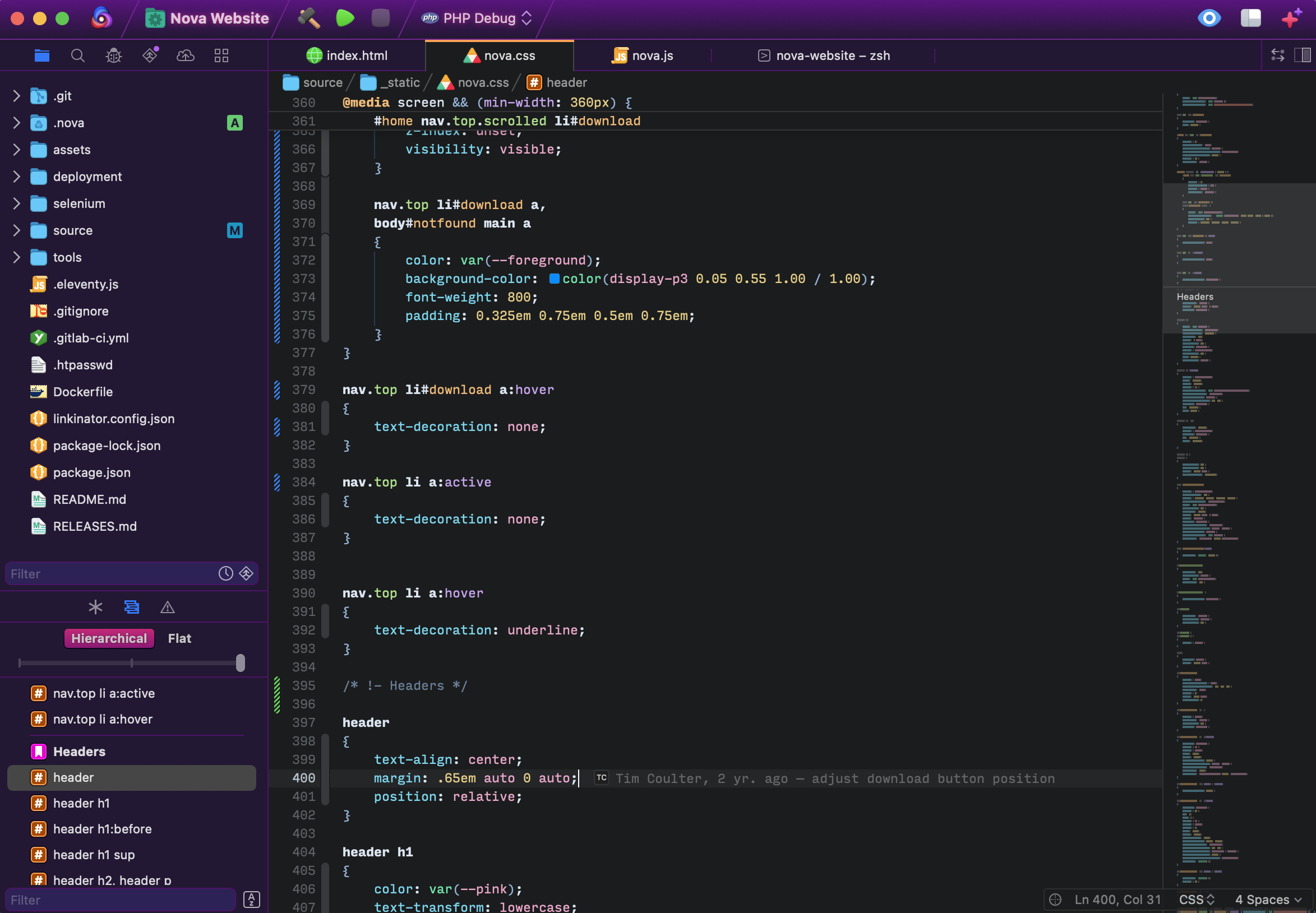
Task: Select header h1 in the symbols list
Action: pyautogui.click(x=81, y=803)
